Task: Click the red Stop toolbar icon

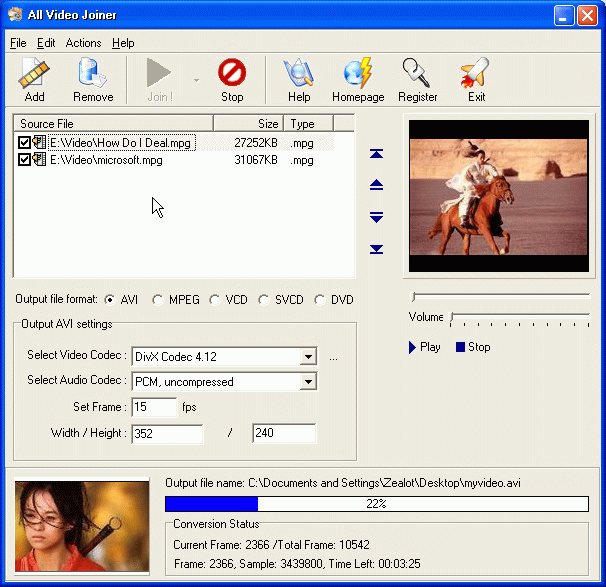Action: click(x=232, y=72)
